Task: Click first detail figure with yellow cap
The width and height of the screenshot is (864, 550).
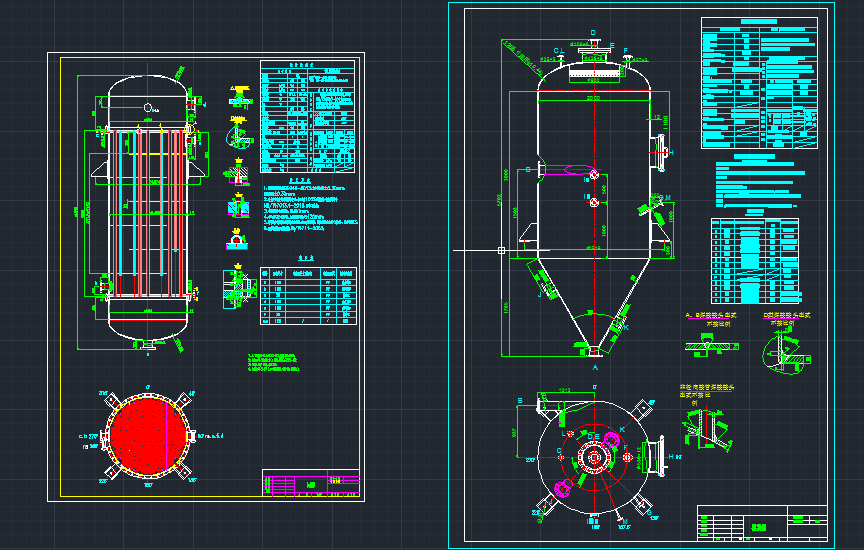Action: pos(240,96)
